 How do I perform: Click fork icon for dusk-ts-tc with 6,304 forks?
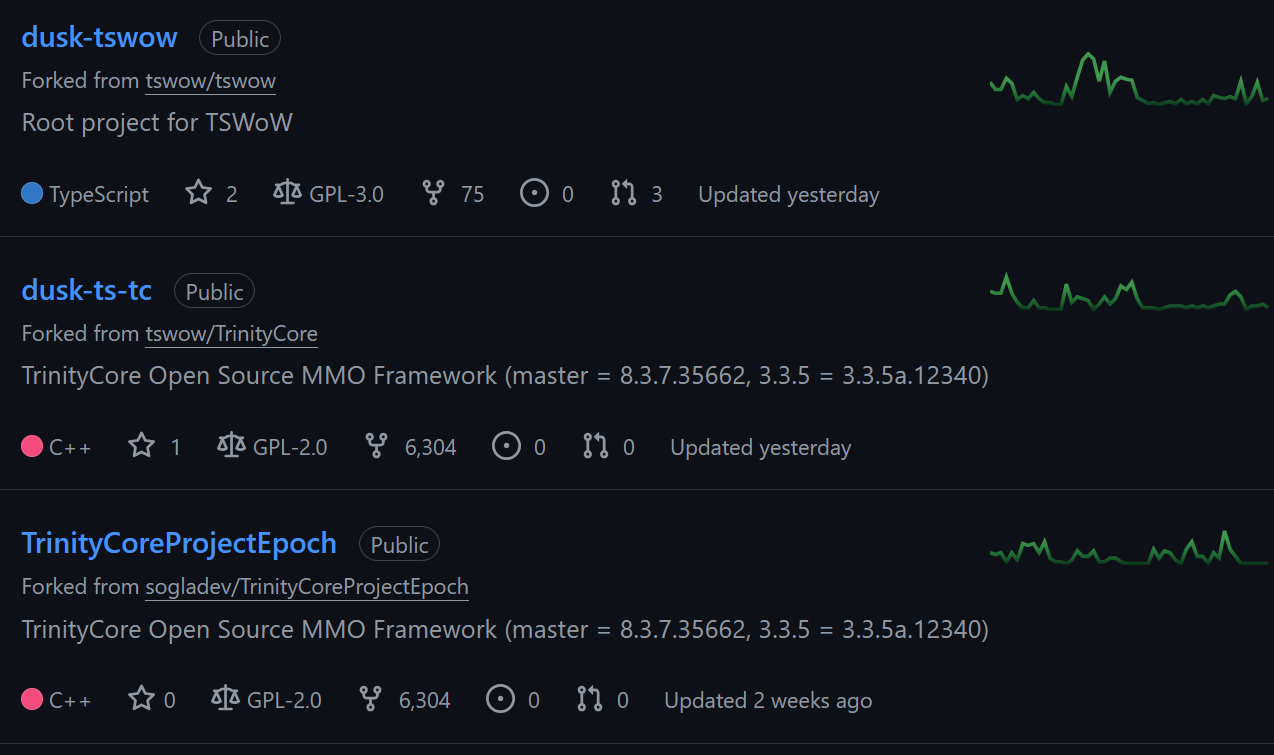377,446
